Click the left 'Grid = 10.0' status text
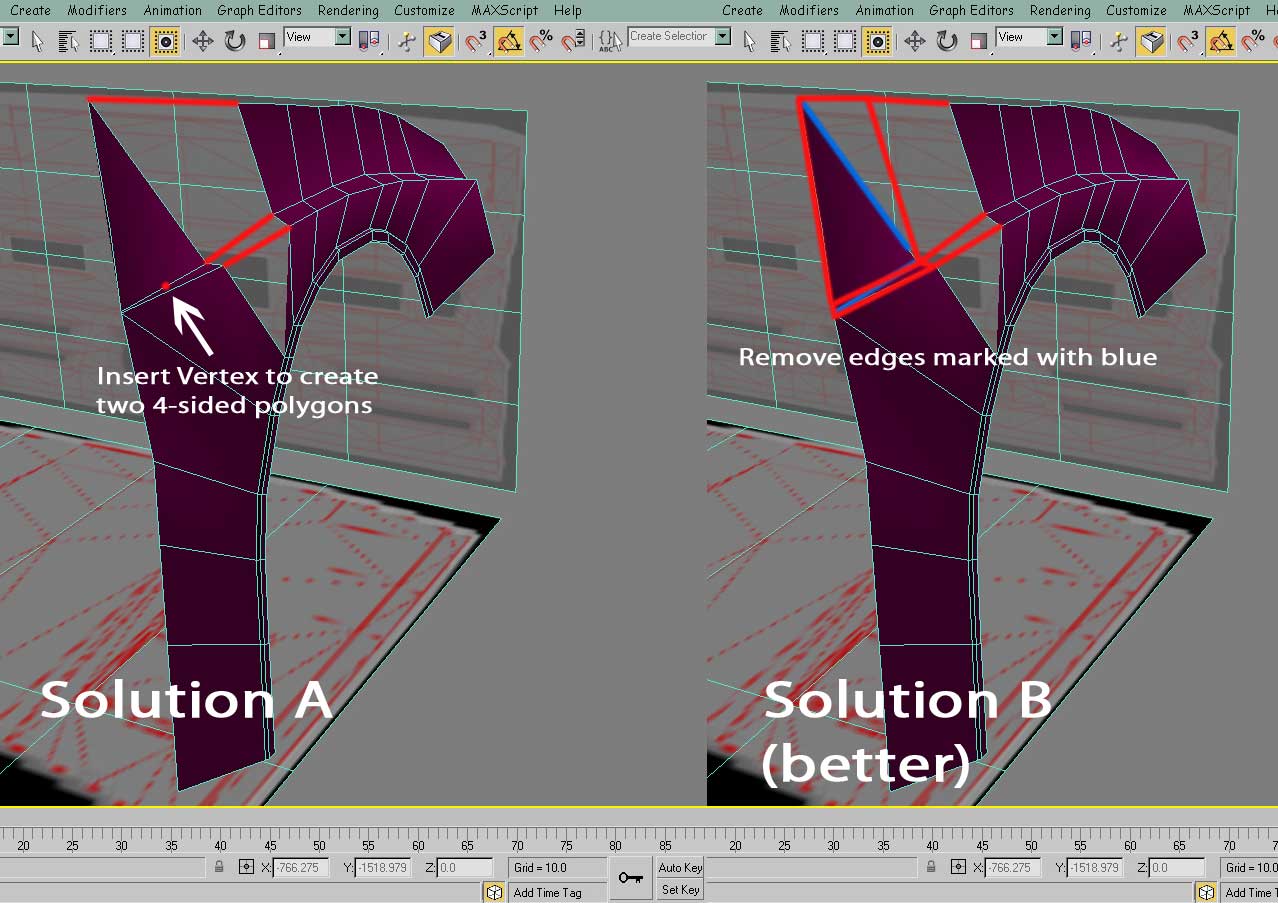Image resolution: width=1278 pixels, height=903 pixels. 541,868
